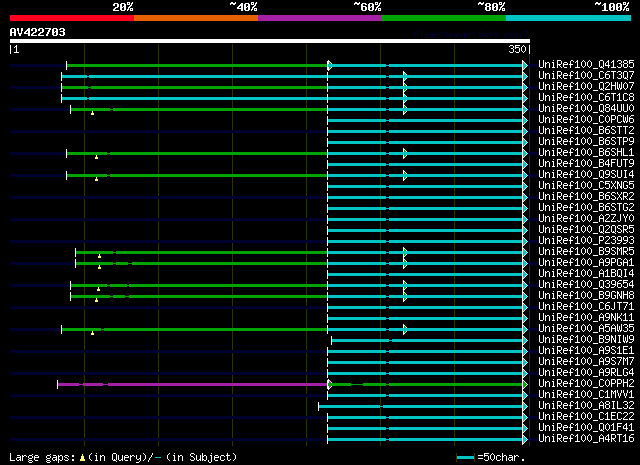The width and height of the screenshot is (640, 465).
Task: Click the cyan 50char scale bar in legend
Action: (465, 457)
